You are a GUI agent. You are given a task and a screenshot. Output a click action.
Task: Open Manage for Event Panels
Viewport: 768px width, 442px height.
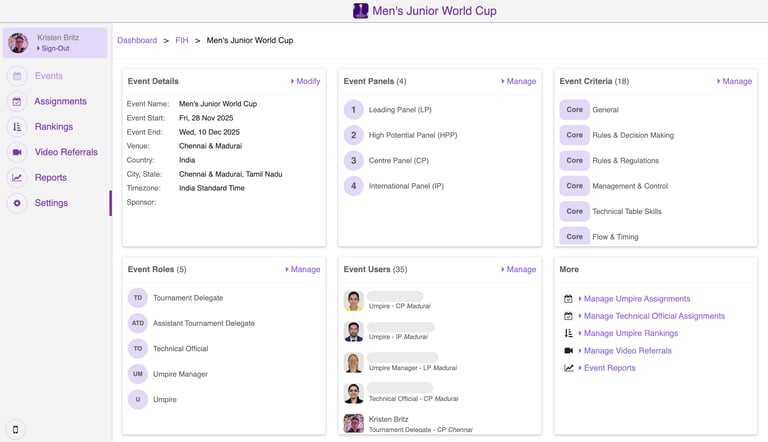point(519,81)
